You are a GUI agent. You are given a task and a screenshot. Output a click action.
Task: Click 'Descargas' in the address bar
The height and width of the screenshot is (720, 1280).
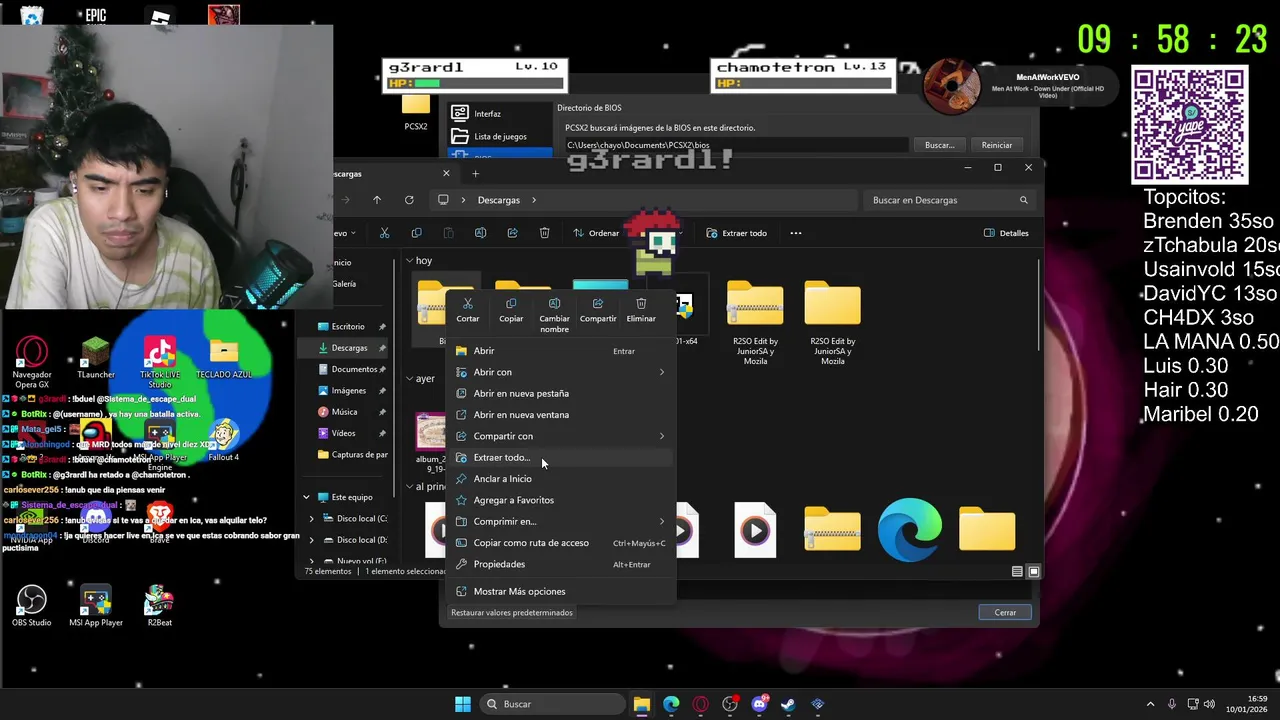498,200
